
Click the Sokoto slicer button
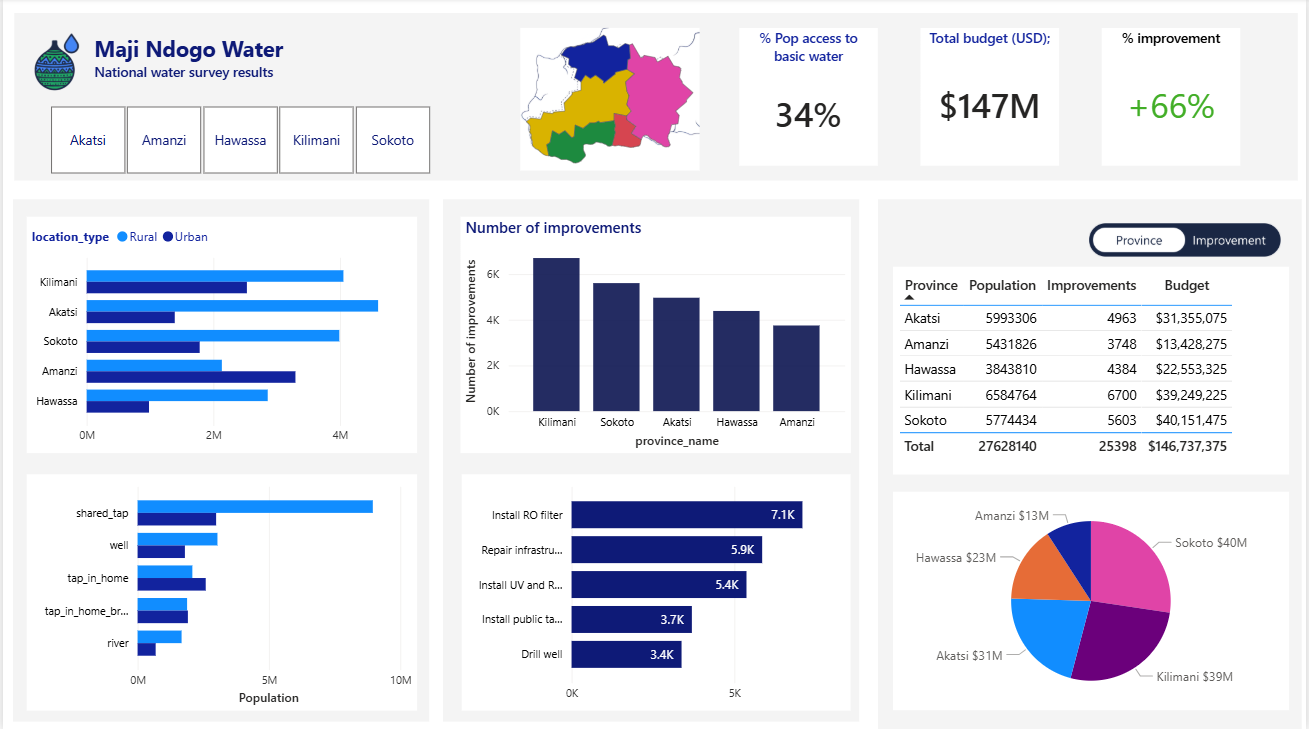(392, 140)
